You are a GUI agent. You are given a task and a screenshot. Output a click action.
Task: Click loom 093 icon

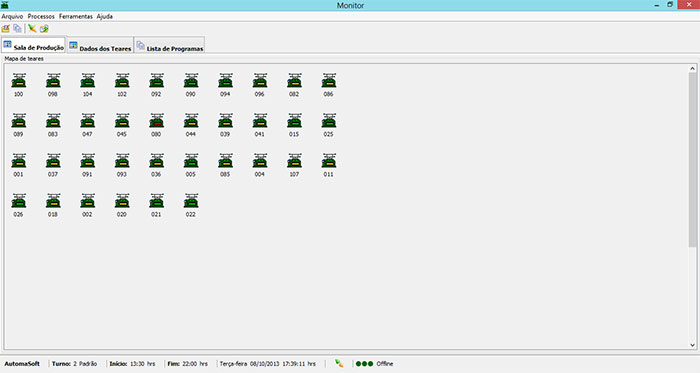click(122, 161)
